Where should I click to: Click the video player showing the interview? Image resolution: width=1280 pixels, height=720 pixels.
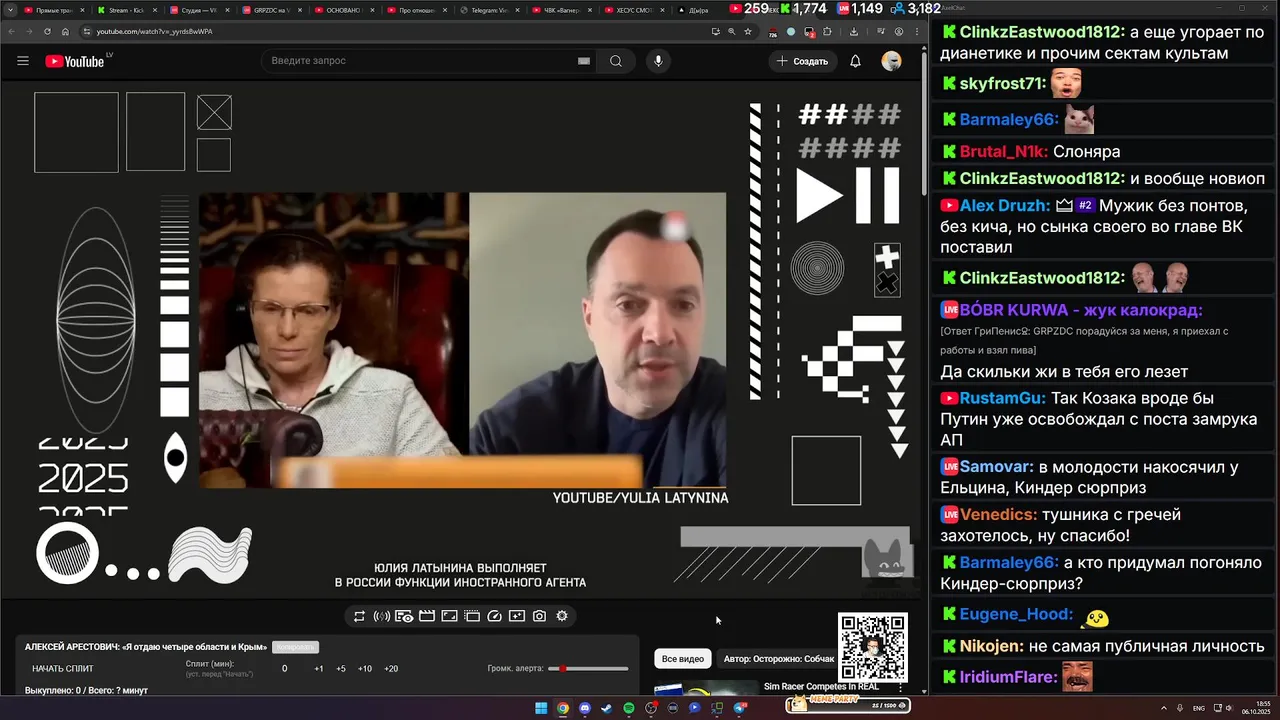462,340
